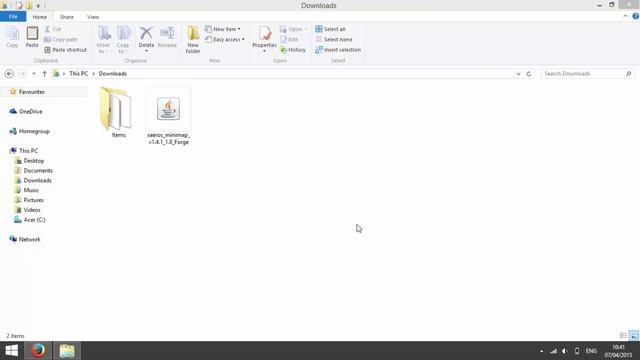This screenshot has height=360, width=640.
Task: Click the Forward navigation arrow
Action: click(23, 73)
